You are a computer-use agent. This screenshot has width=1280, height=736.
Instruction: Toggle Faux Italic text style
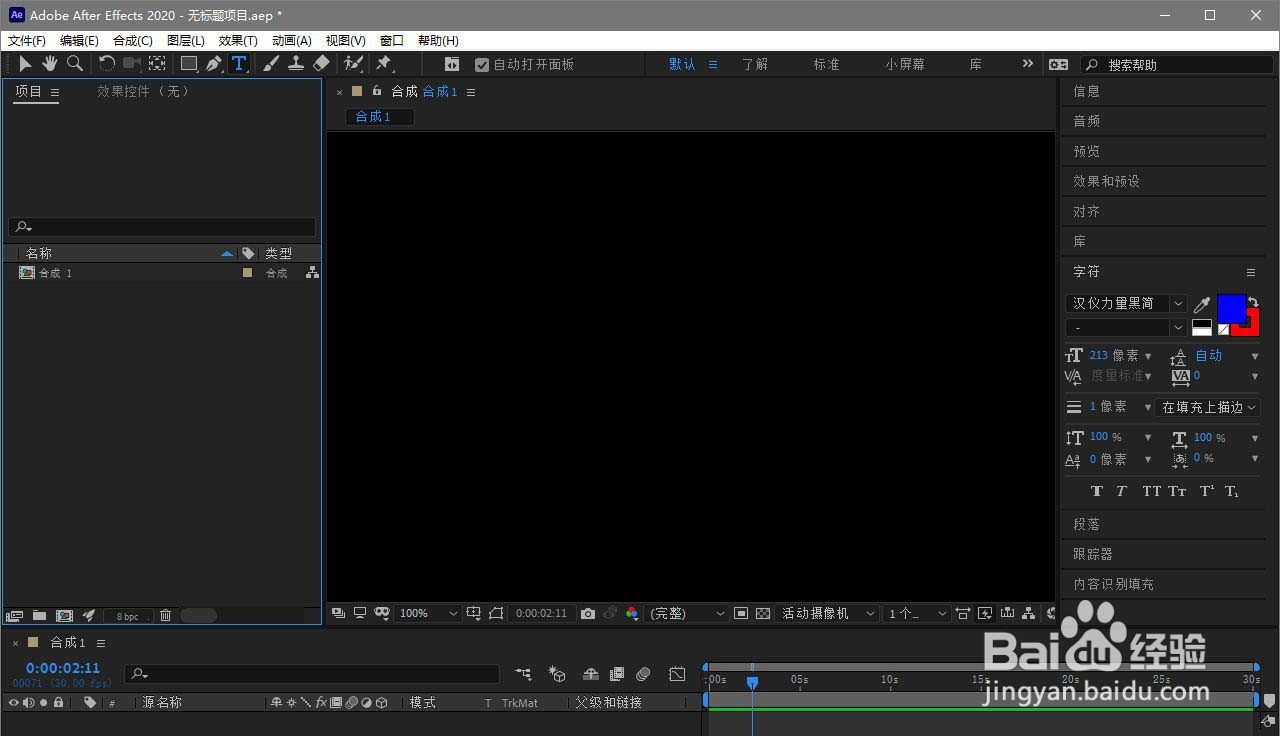pyautogui.click(x=1121, y=491)
